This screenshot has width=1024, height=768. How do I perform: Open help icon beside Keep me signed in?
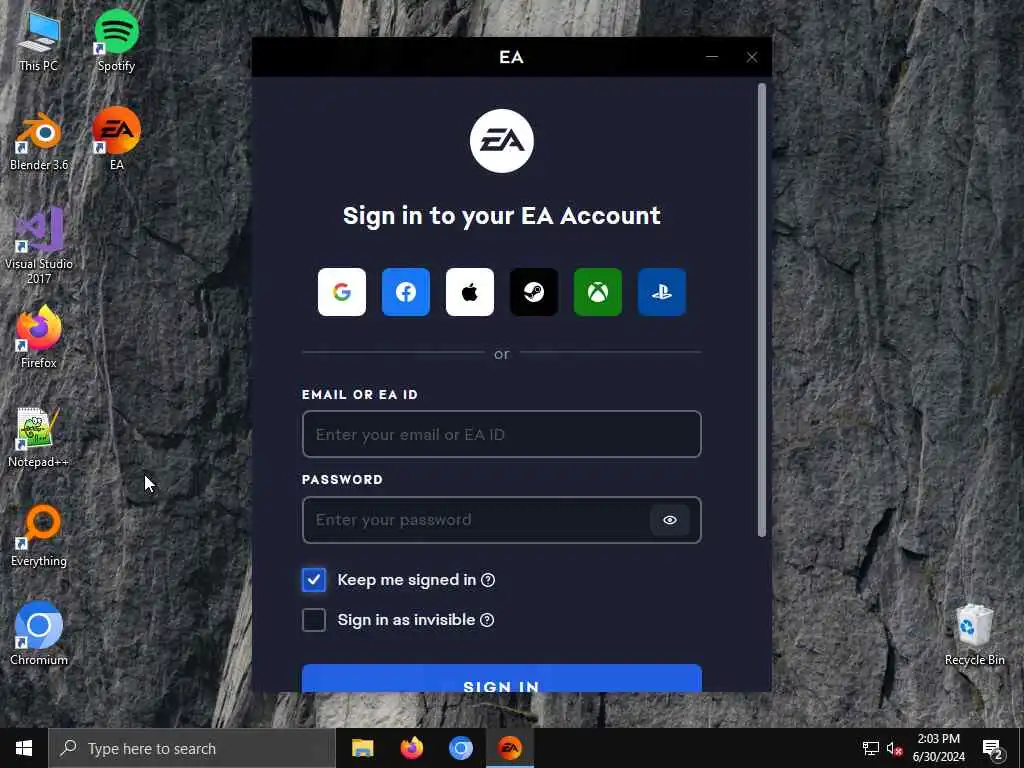point(488,580)
